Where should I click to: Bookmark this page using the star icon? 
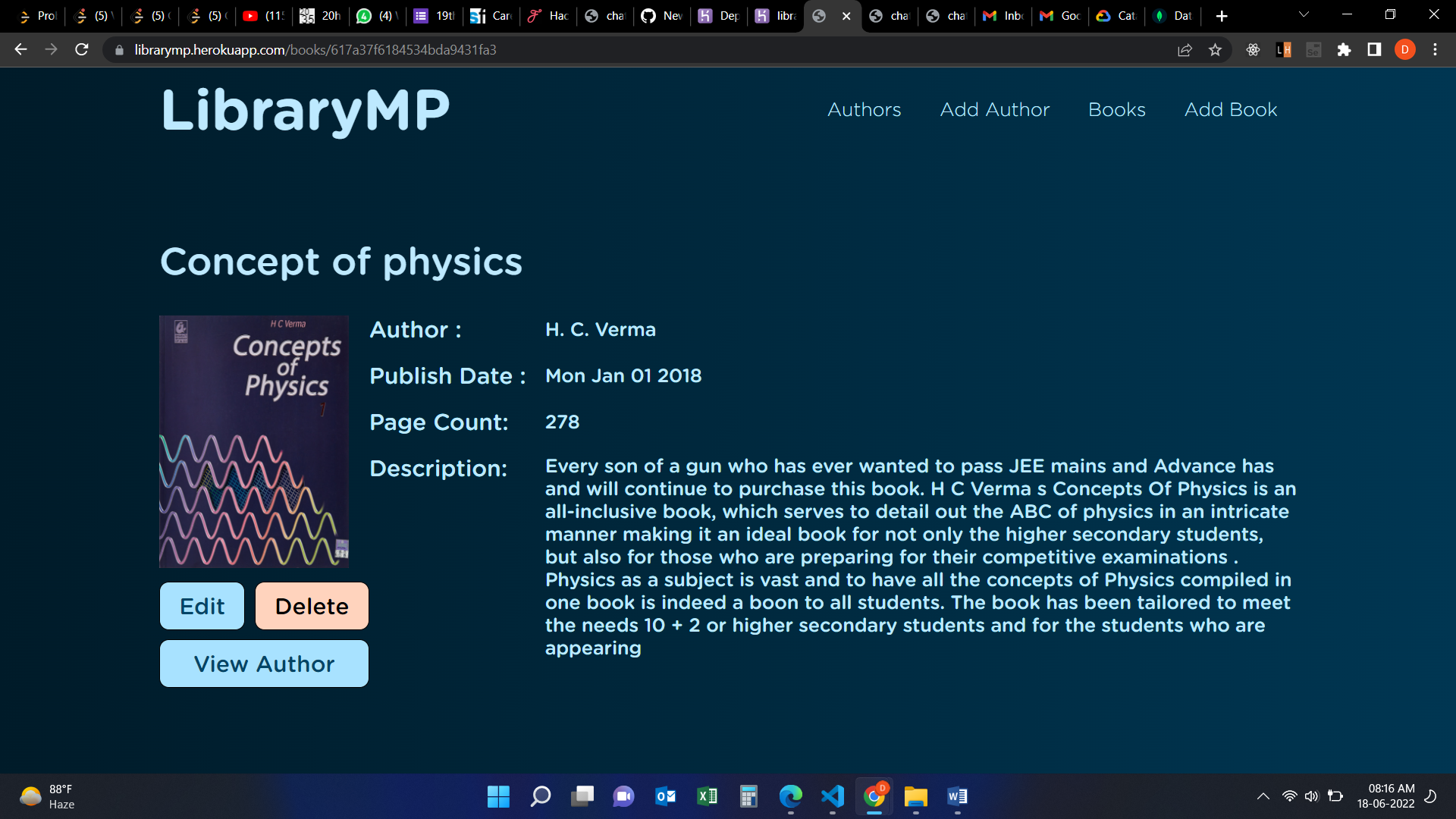[1216, 49]
